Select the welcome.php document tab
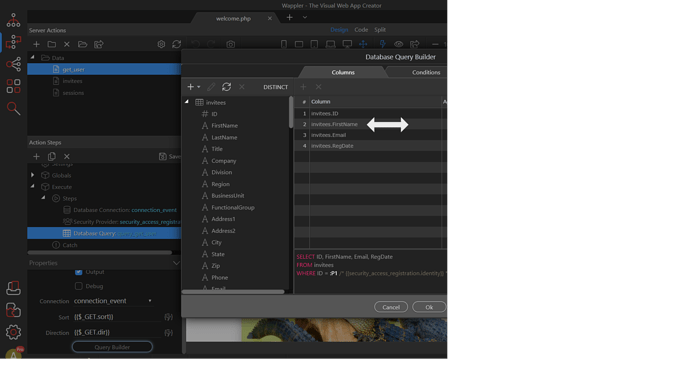Image resolution: width=690 pixels, height=388 pixels. pyautogui.click(x=233, y=18)
